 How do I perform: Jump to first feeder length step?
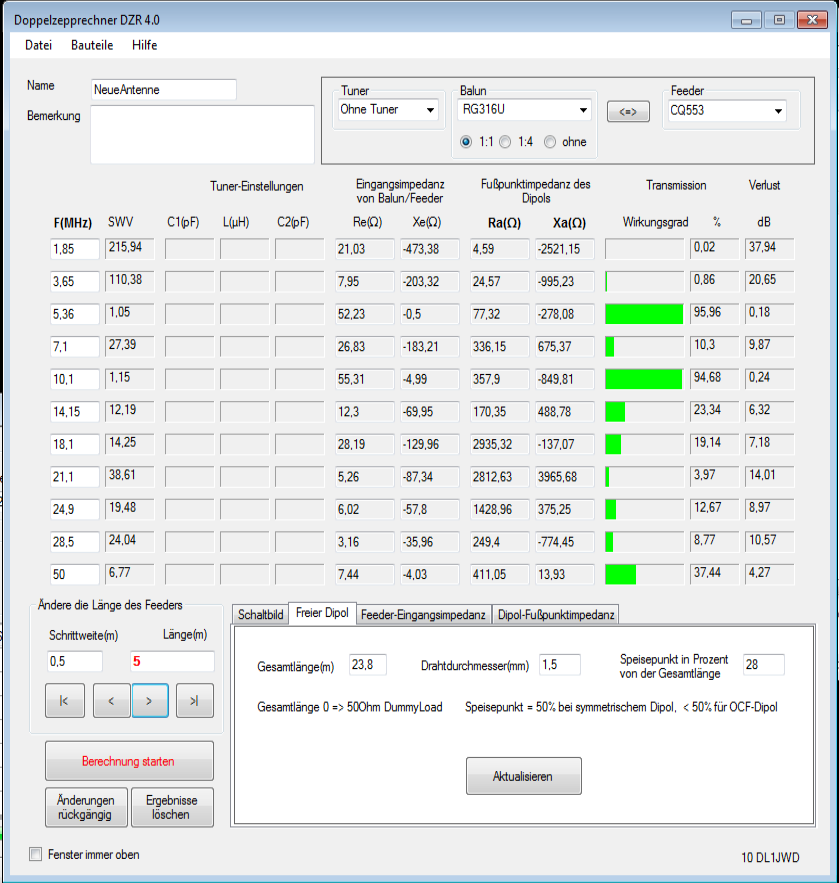[64, 701]
